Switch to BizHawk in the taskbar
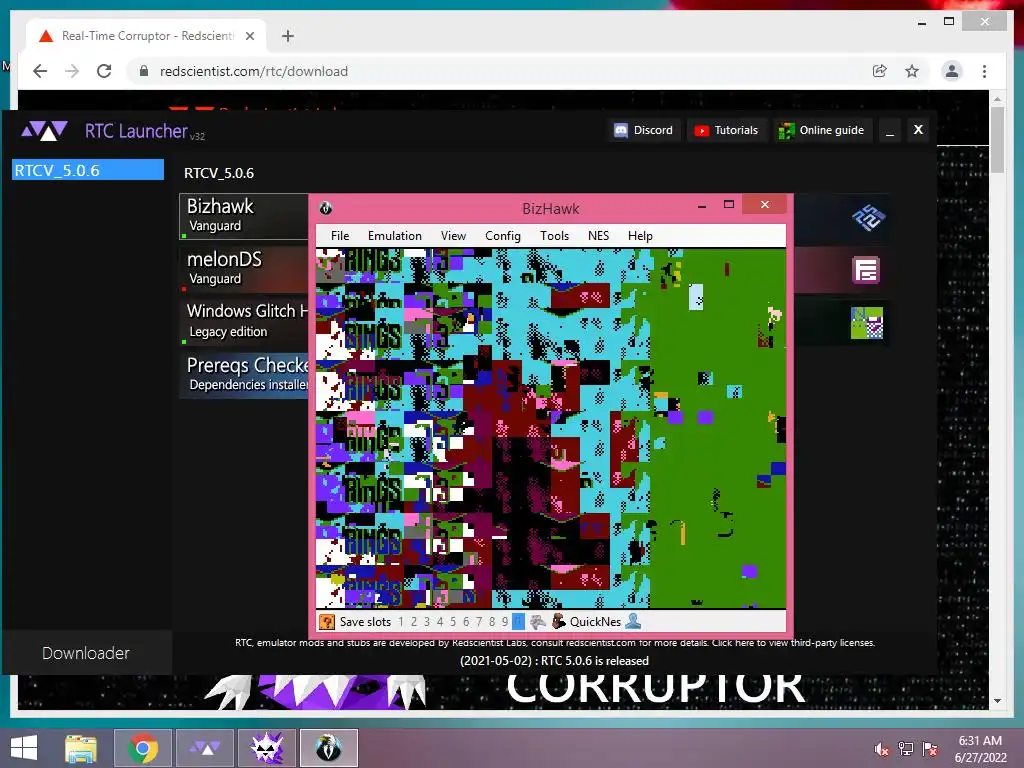 [329, 748]
